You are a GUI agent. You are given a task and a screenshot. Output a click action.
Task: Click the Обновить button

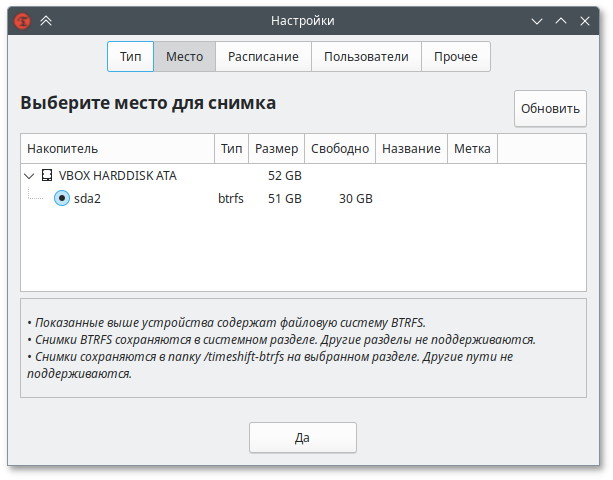[x=550, y=109]
